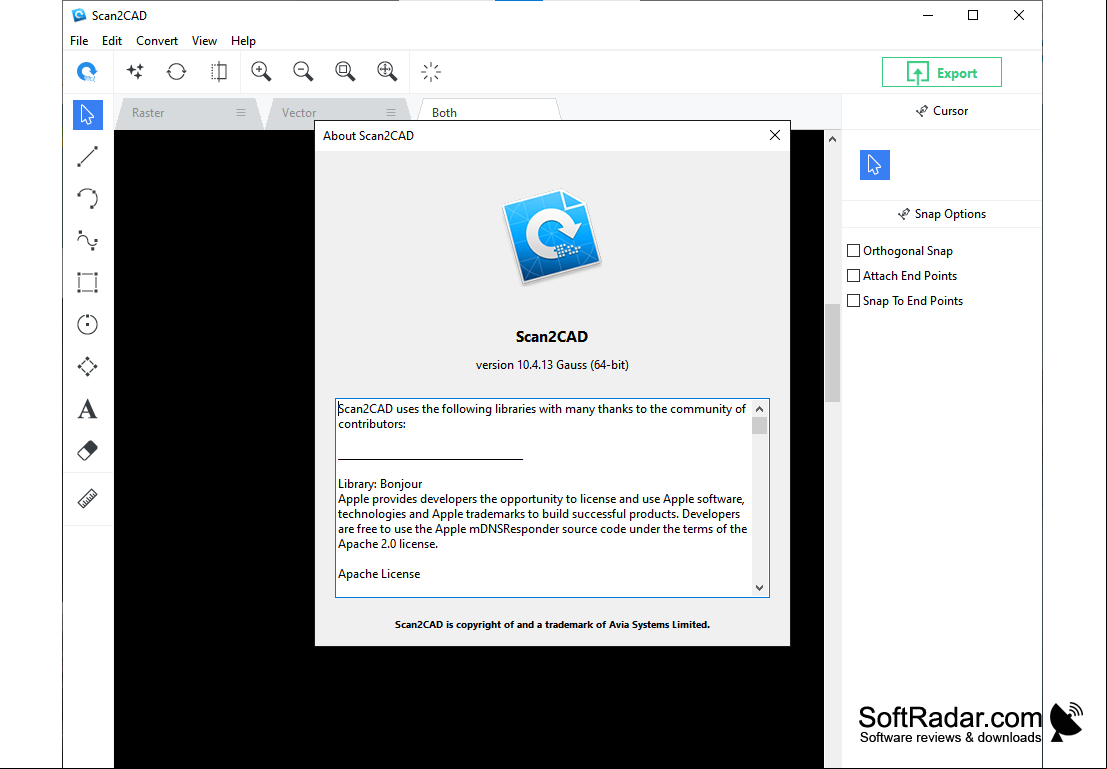Enable the Attach End Points checkbox
The height and width of the screenshot is (769, 1107).
click(854, 275)
